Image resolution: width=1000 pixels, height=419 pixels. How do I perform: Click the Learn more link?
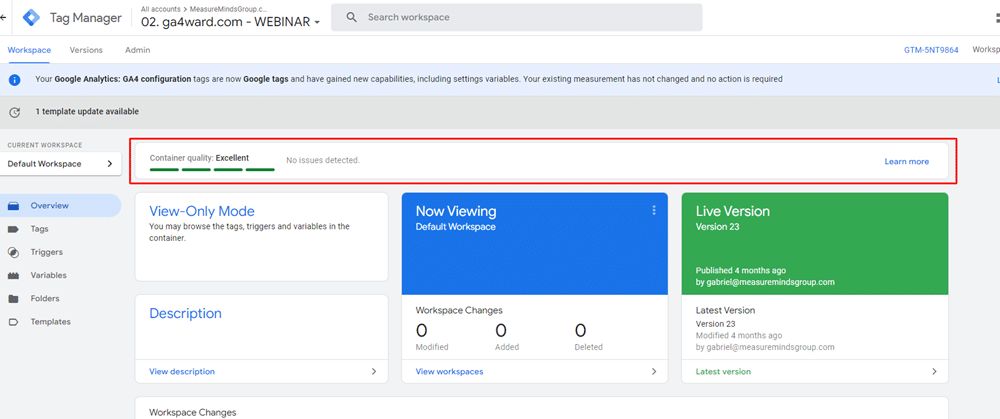click(x=906, y=161)
